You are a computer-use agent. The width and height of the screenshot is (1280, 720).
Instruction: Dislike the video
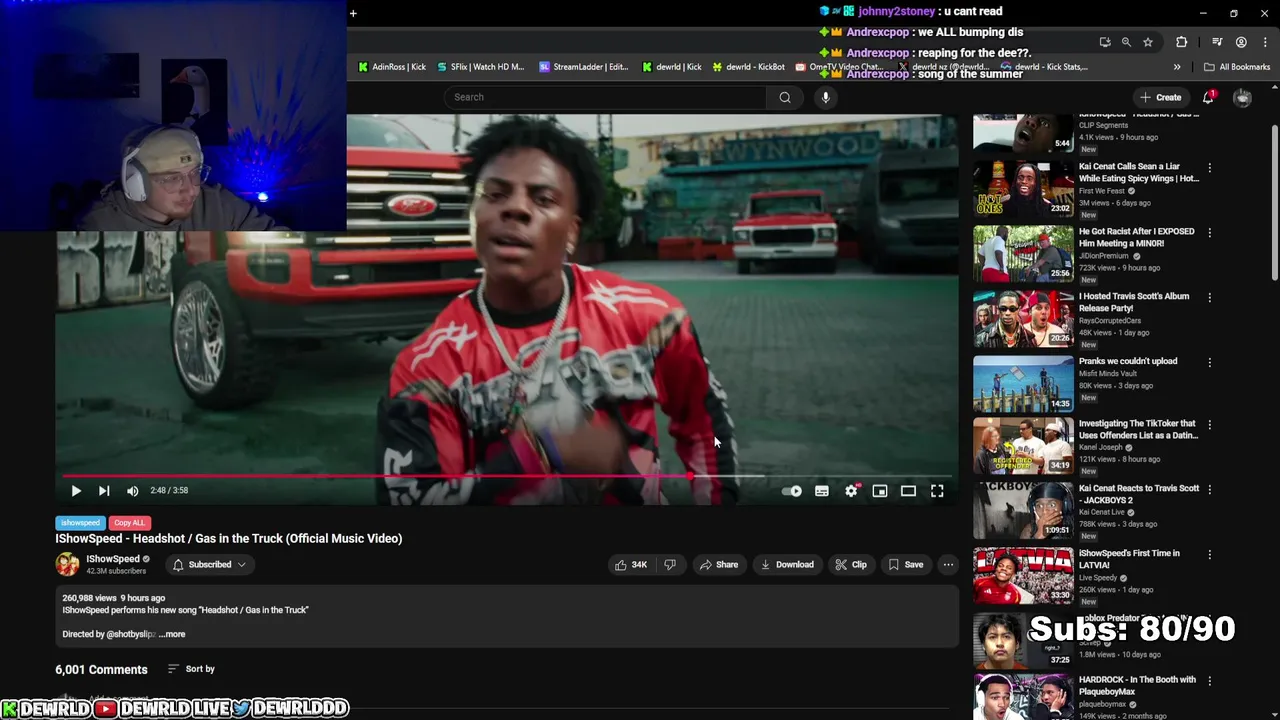pyautogui.click(x=670, y=565)
